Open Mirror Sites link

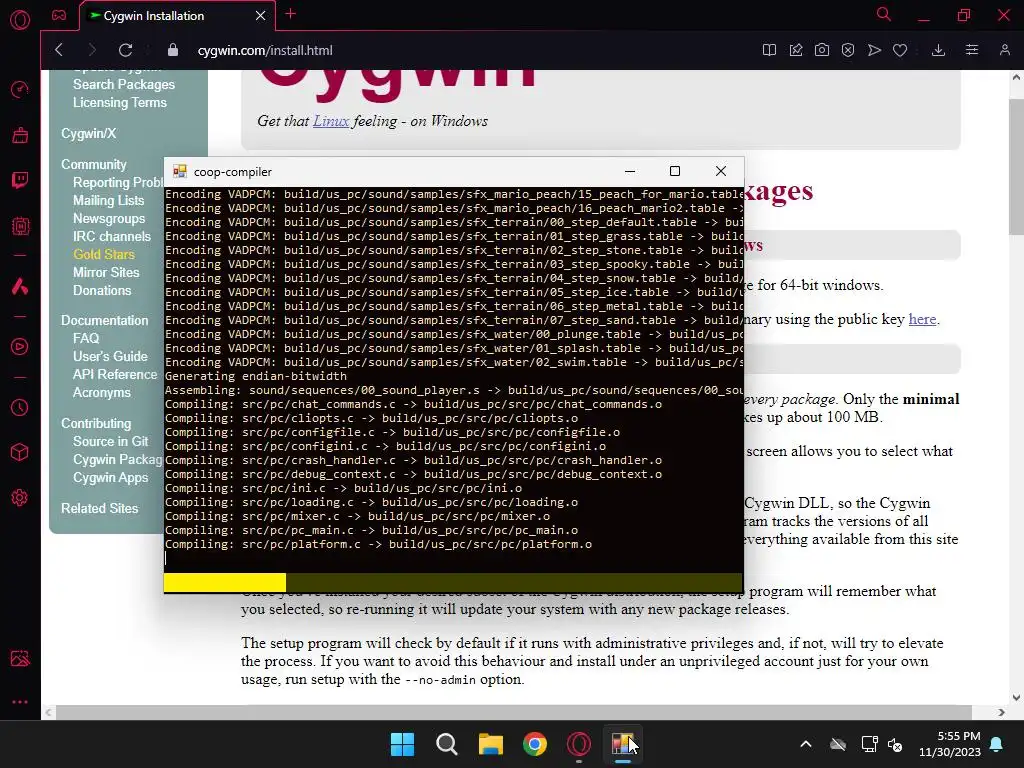tap(106, 272)
